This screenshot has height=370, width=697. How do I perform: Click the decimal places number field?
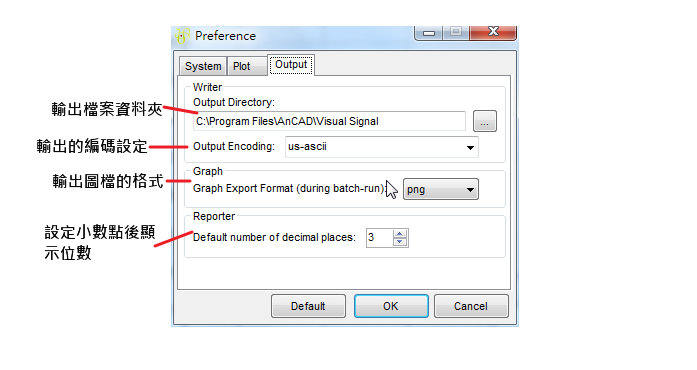click(380, 237)
